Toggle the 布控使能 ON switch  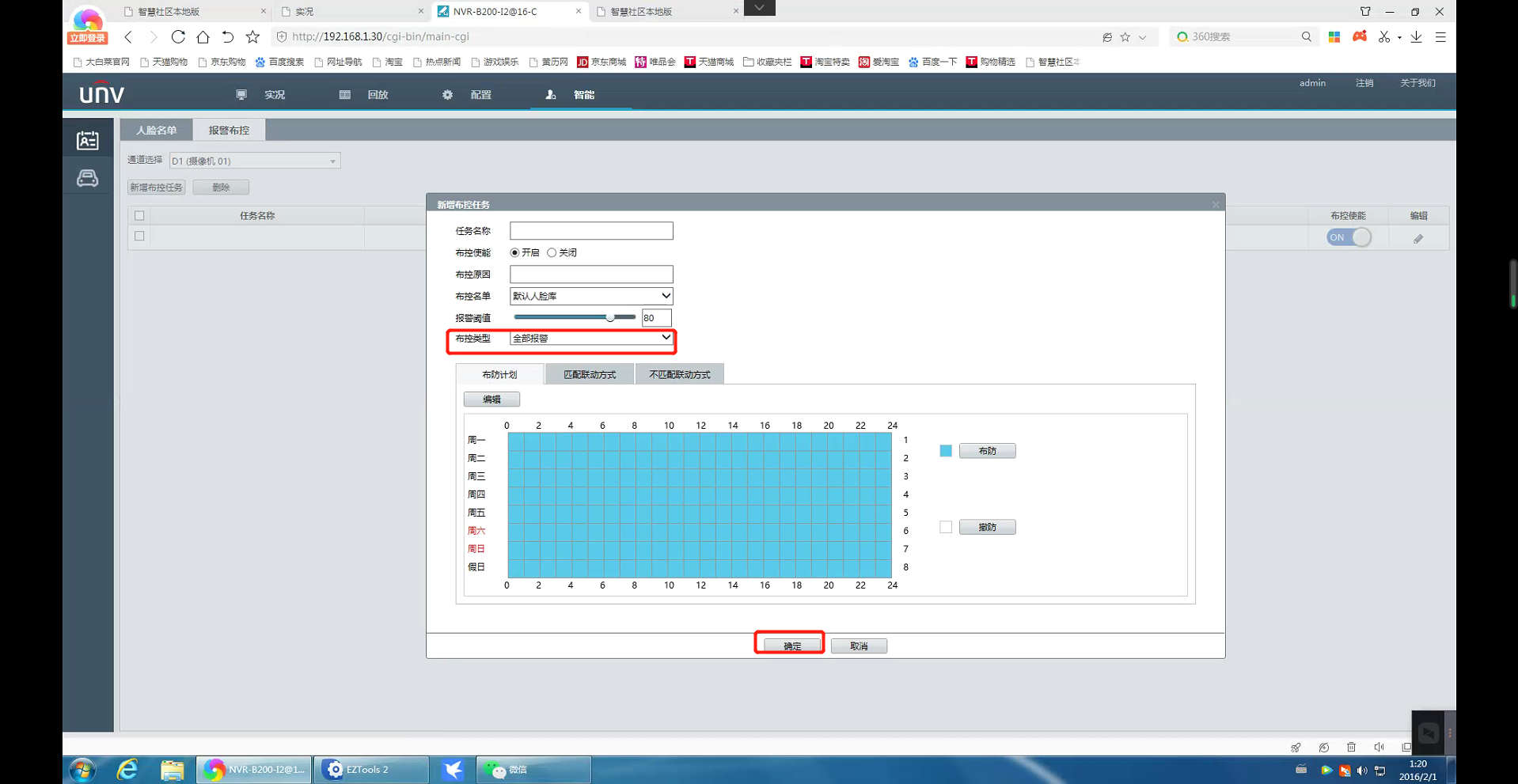[x=1348, y=237]
